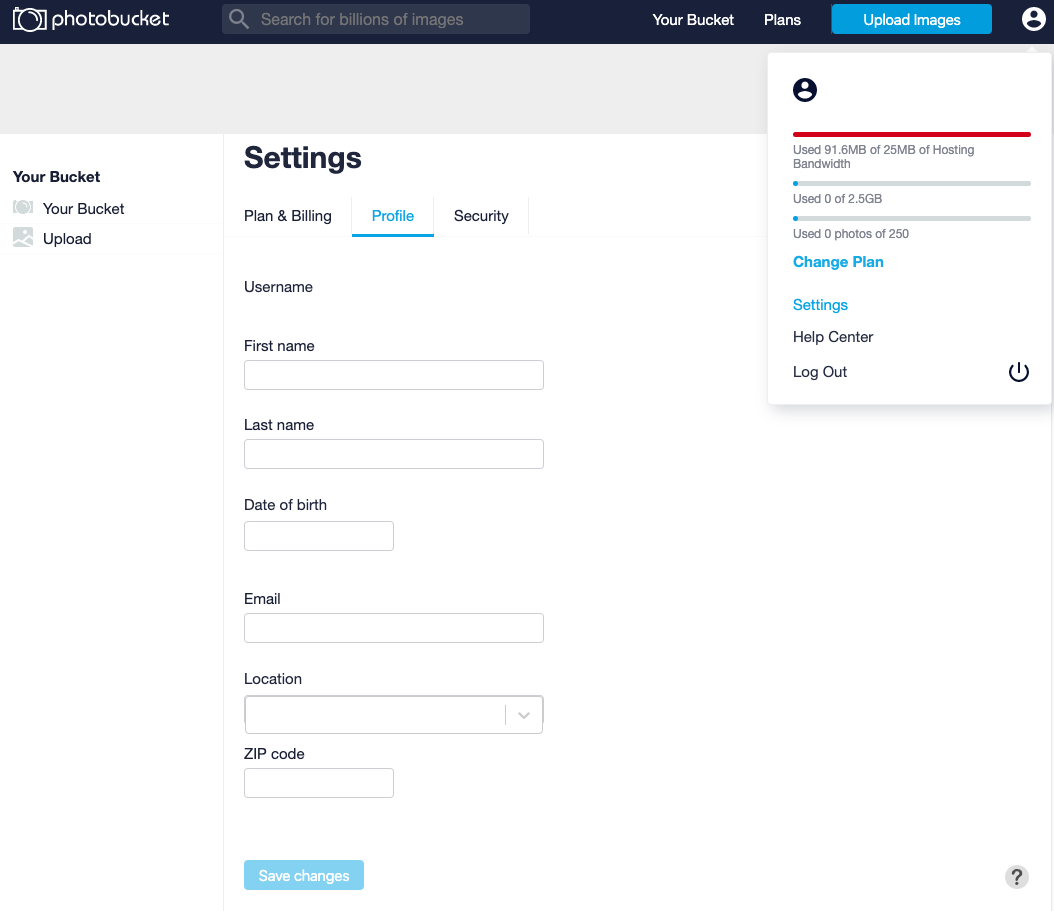
Task: Click Log Out in the account panel
Action: (819, 371)
